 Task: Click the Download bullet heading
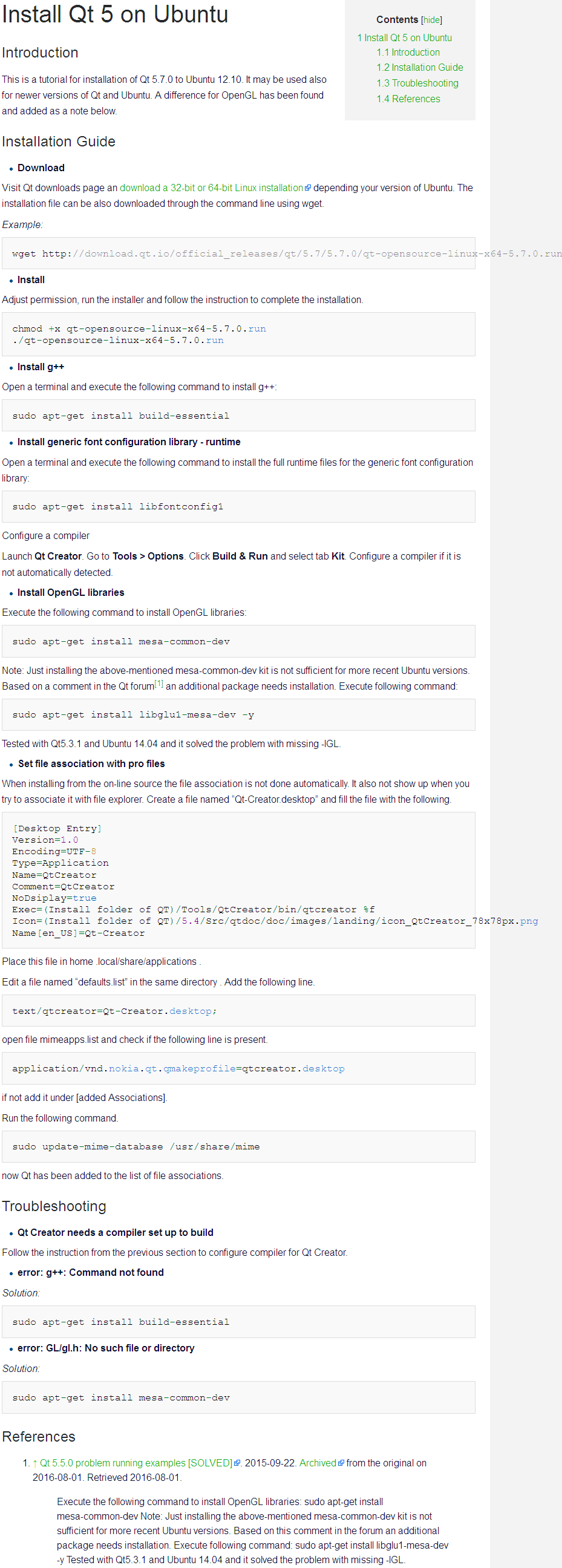pos(41,168)
